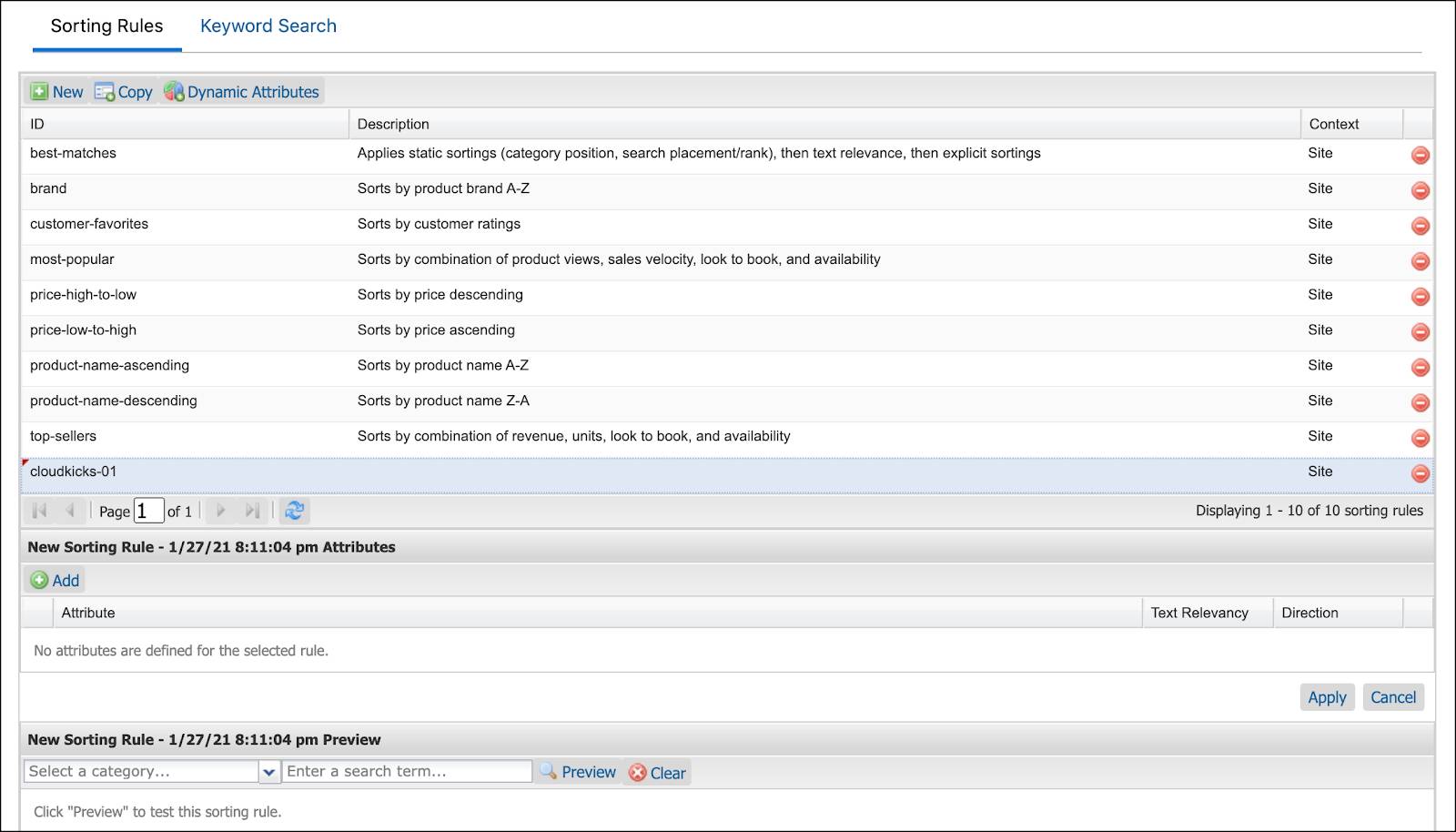Screen dimensions: 1456x832
Task: Click 'Sorts by product name A-Z' description
Action: click(x=443, y=365)
